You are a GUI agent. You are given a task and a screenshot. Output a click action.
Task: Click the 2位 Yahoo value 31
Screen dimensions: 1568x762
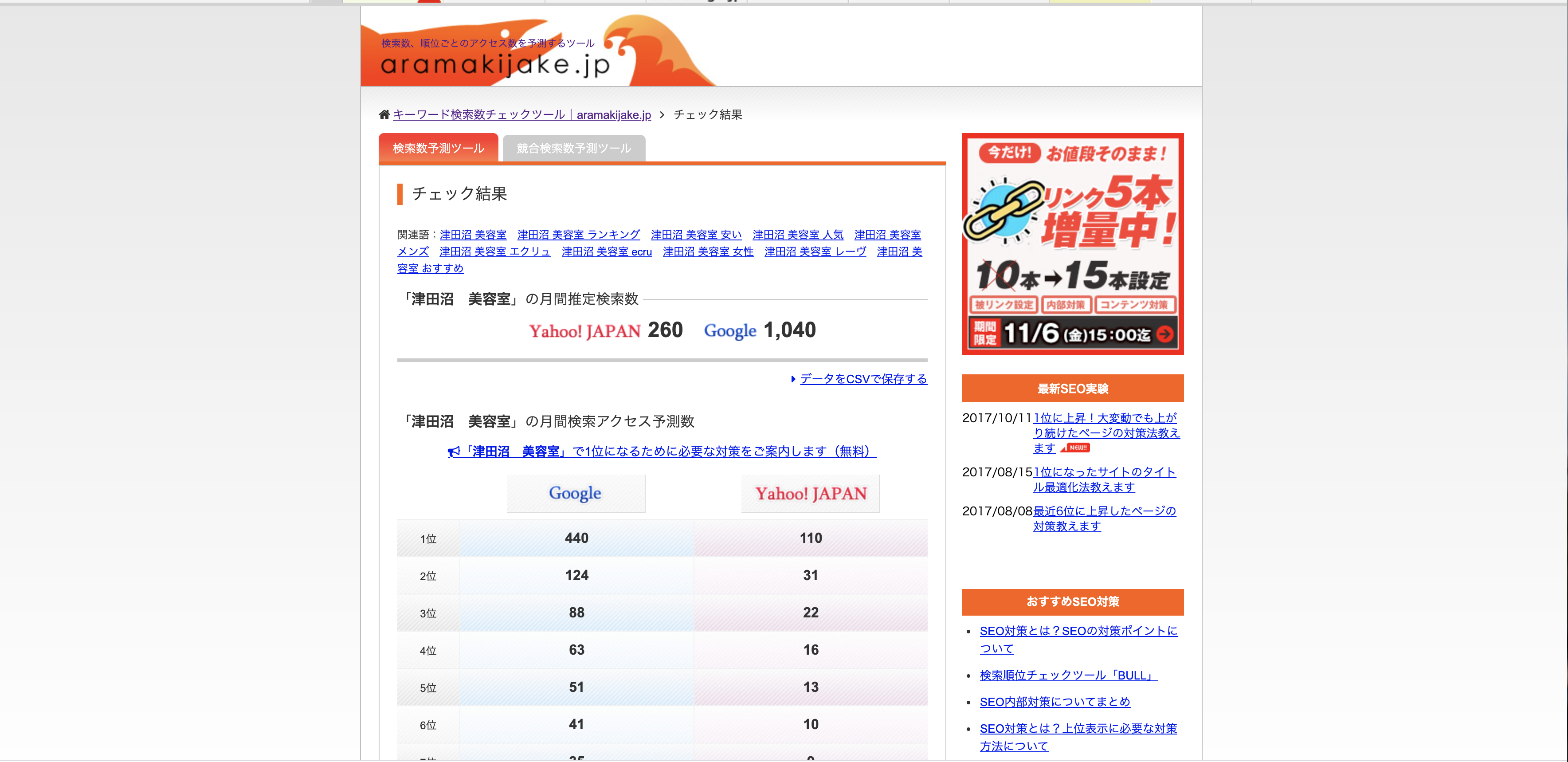[x=810, y=575]
